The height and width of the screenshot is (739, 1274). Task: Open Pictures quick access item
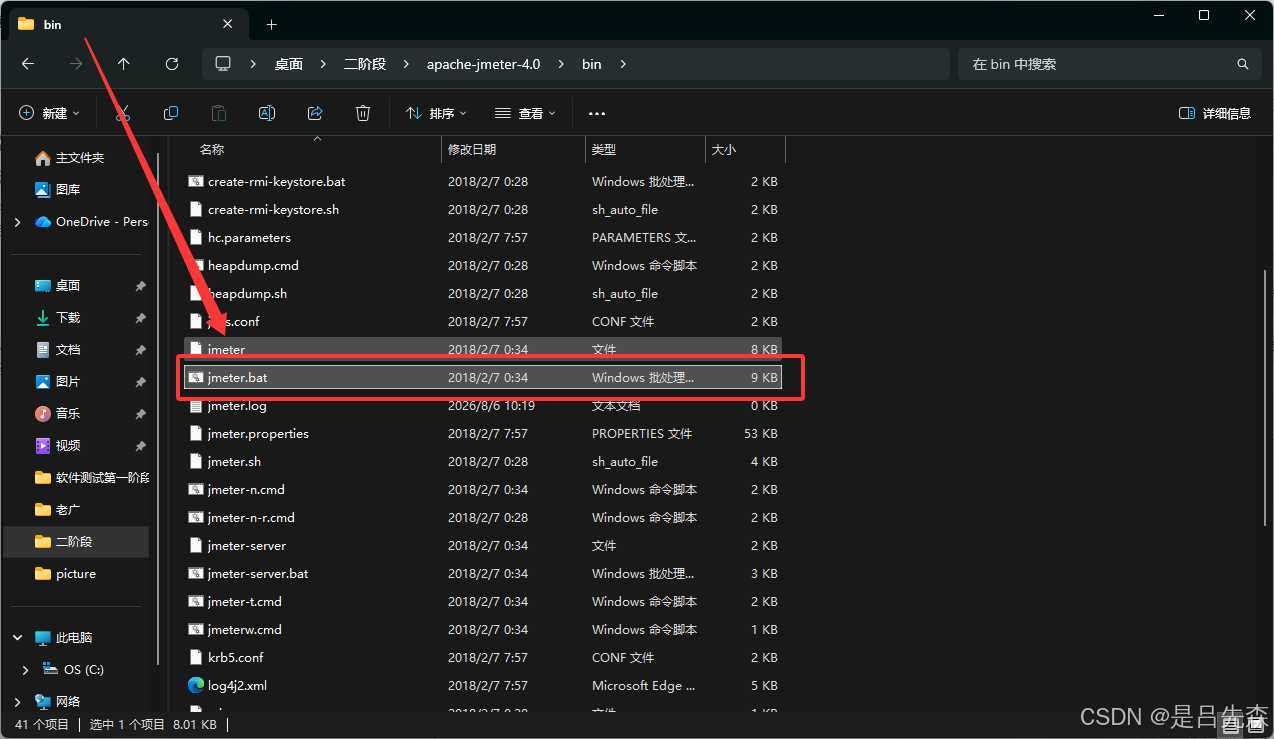[78, 382]
